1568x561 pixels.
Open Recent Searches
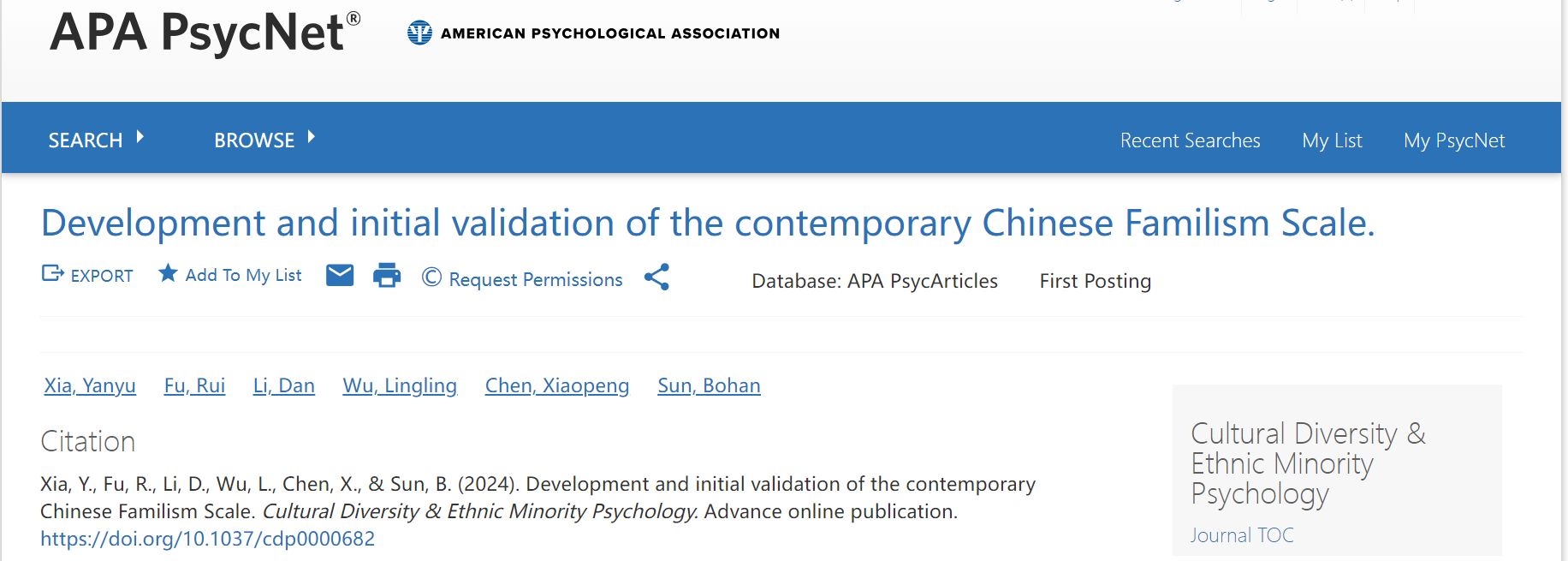pos(1190,140)
